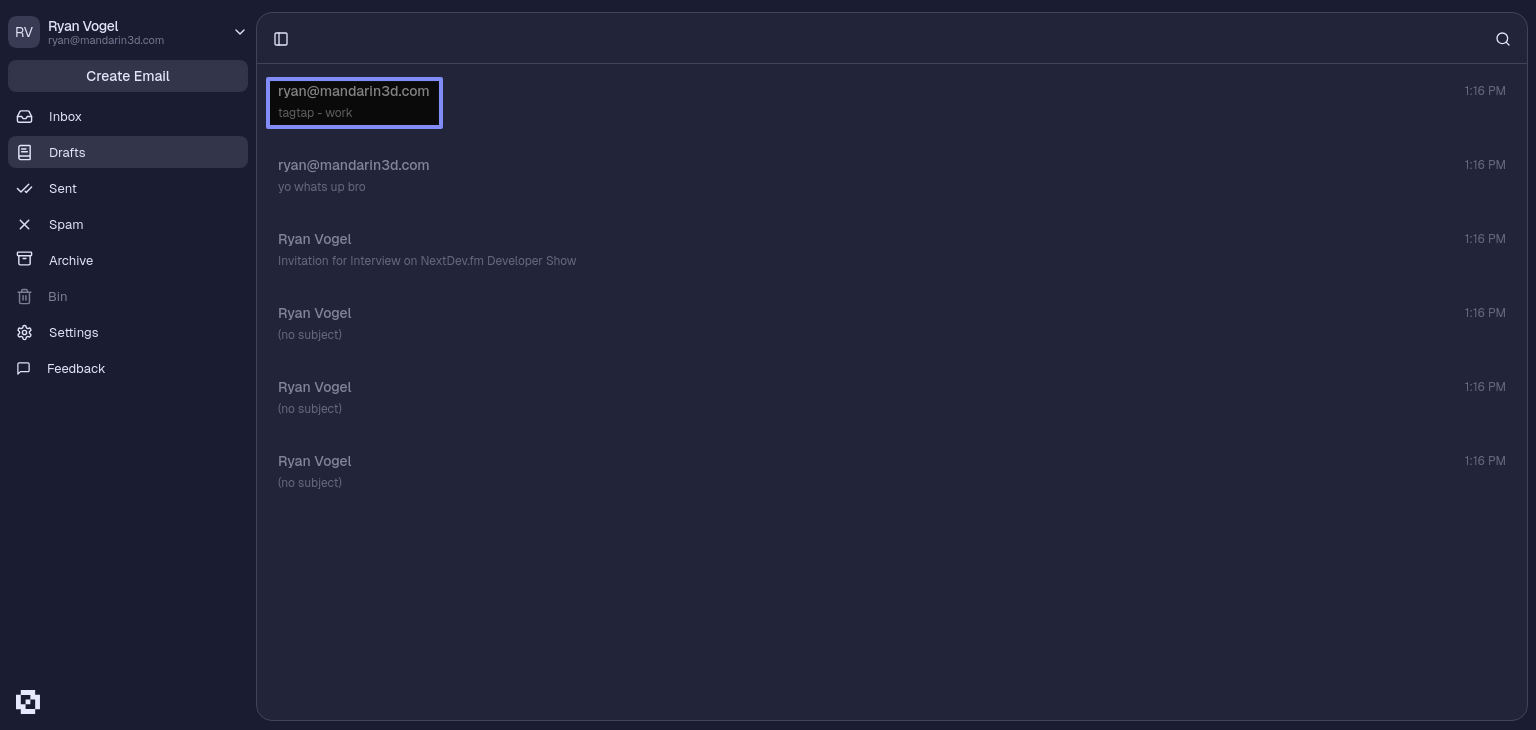Expand the Ryan Vogel account dropdown chevron
The height and width of the screenshot is (730, 1536).
click(x=240, y=32)
